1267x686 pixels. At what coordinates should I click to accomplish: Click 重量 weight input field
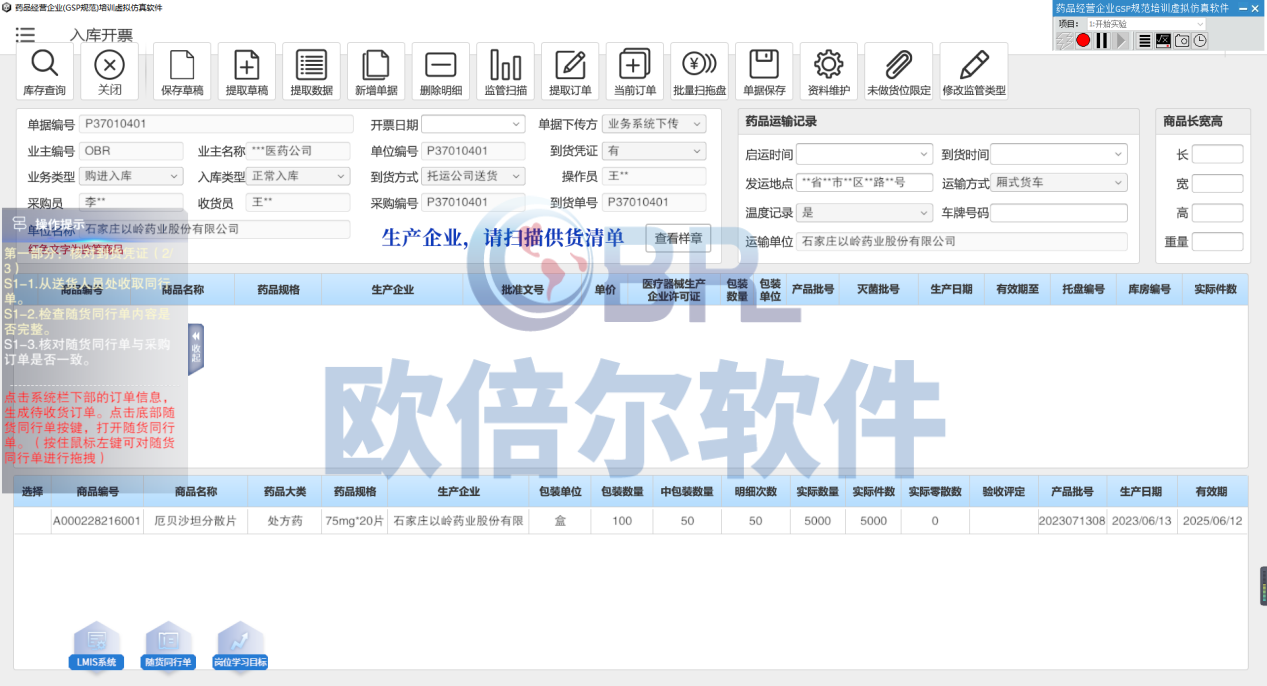coord(1217,242)
